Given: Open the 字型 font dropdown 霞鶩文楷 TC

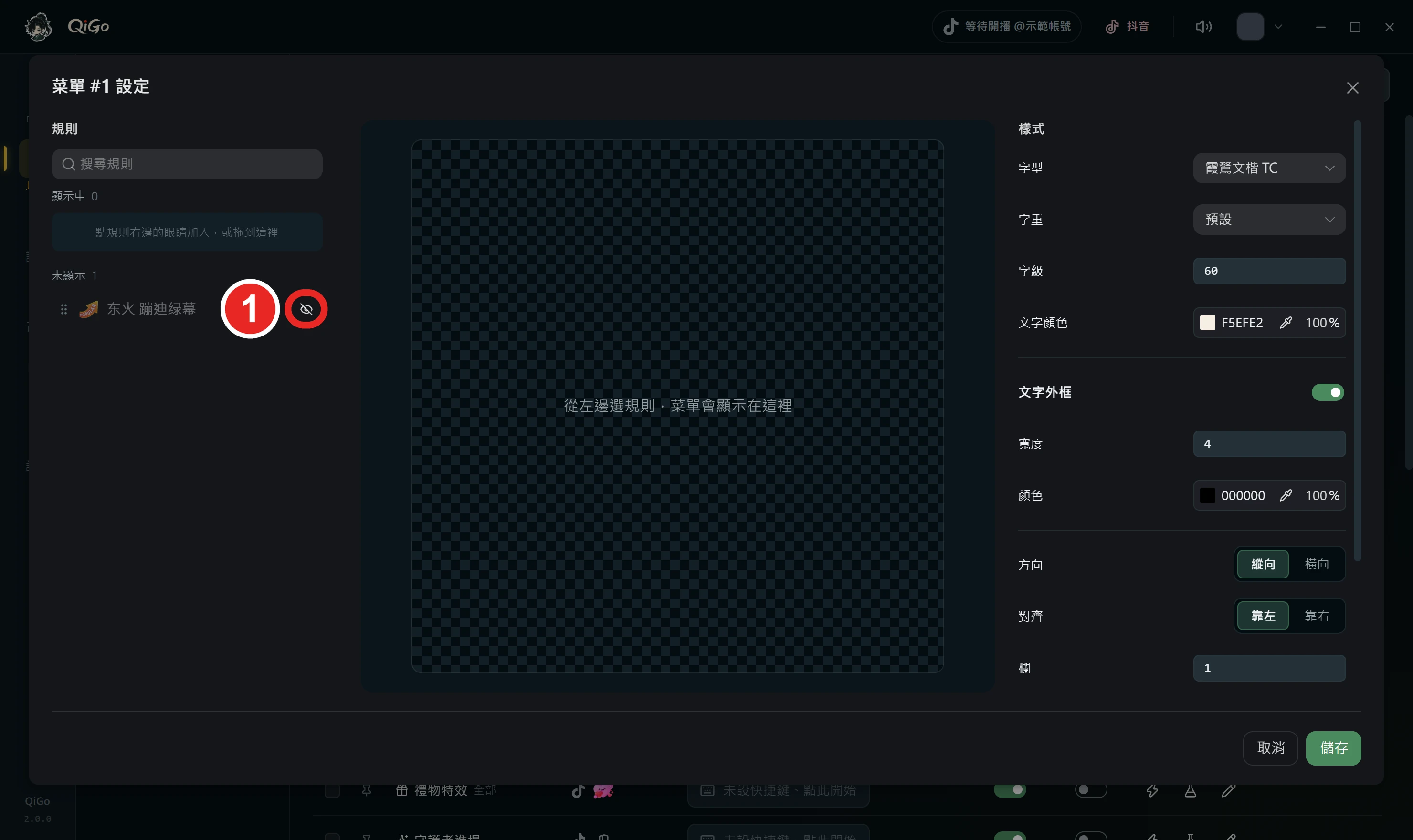Looking at the screenshot, I should (x=1269, y=168).
